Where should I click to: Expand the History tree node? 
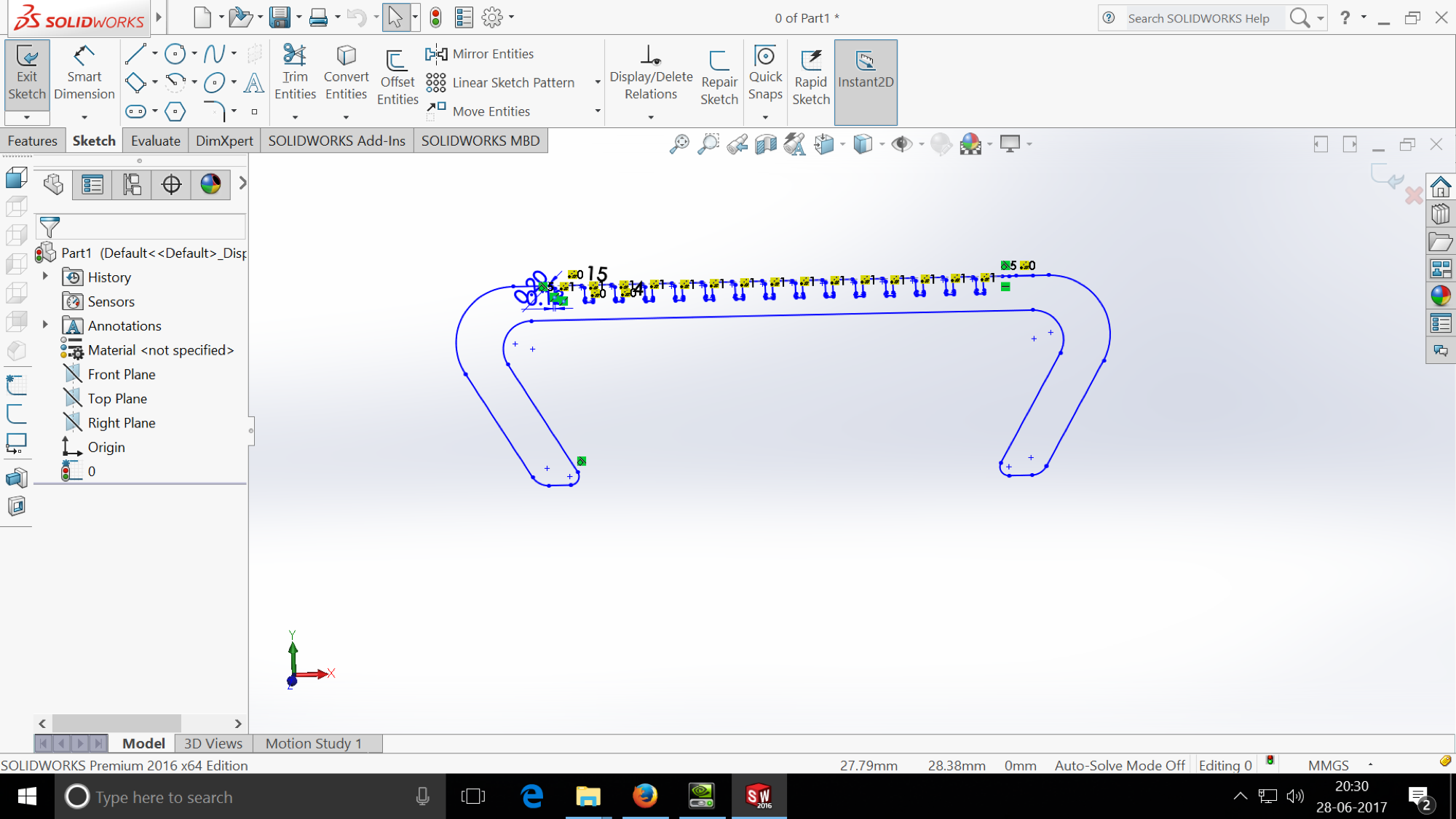[x=45, y=277]
